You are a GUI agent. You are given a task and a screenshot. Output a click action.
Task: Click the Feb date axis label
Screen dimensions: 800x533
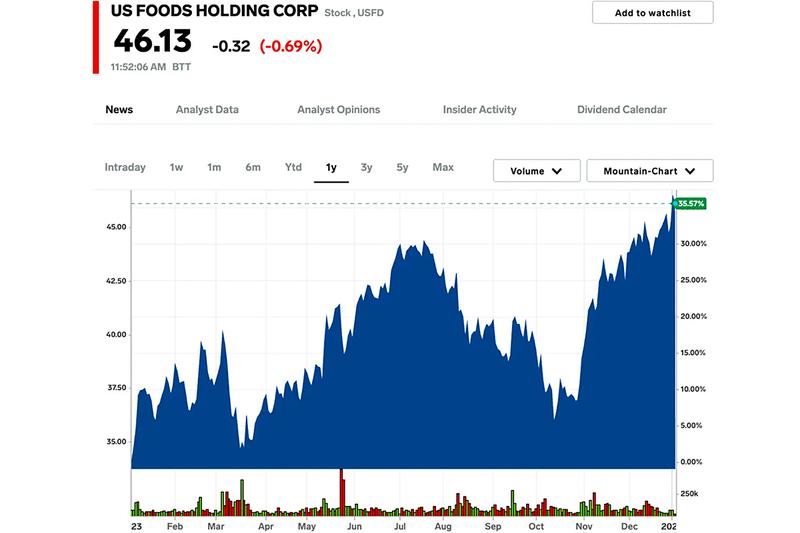(x=174, y=526)
